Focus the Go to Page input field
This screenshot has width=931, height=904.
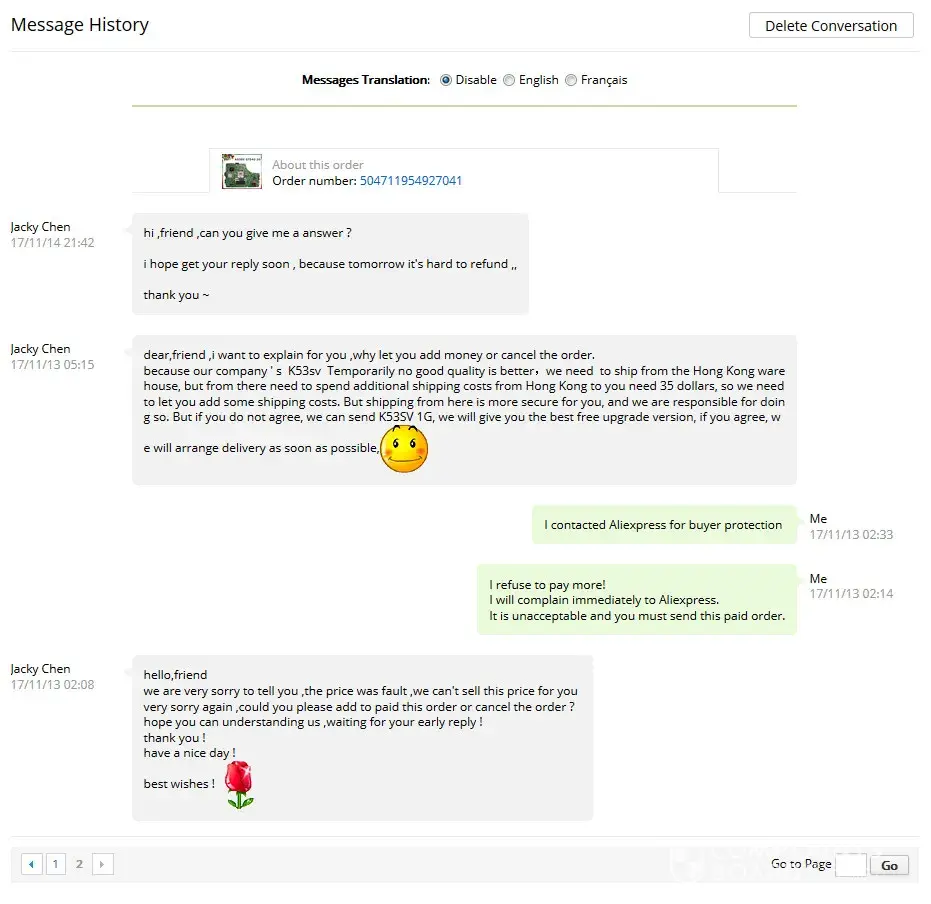pyautogui.click(x=851, y=865)
